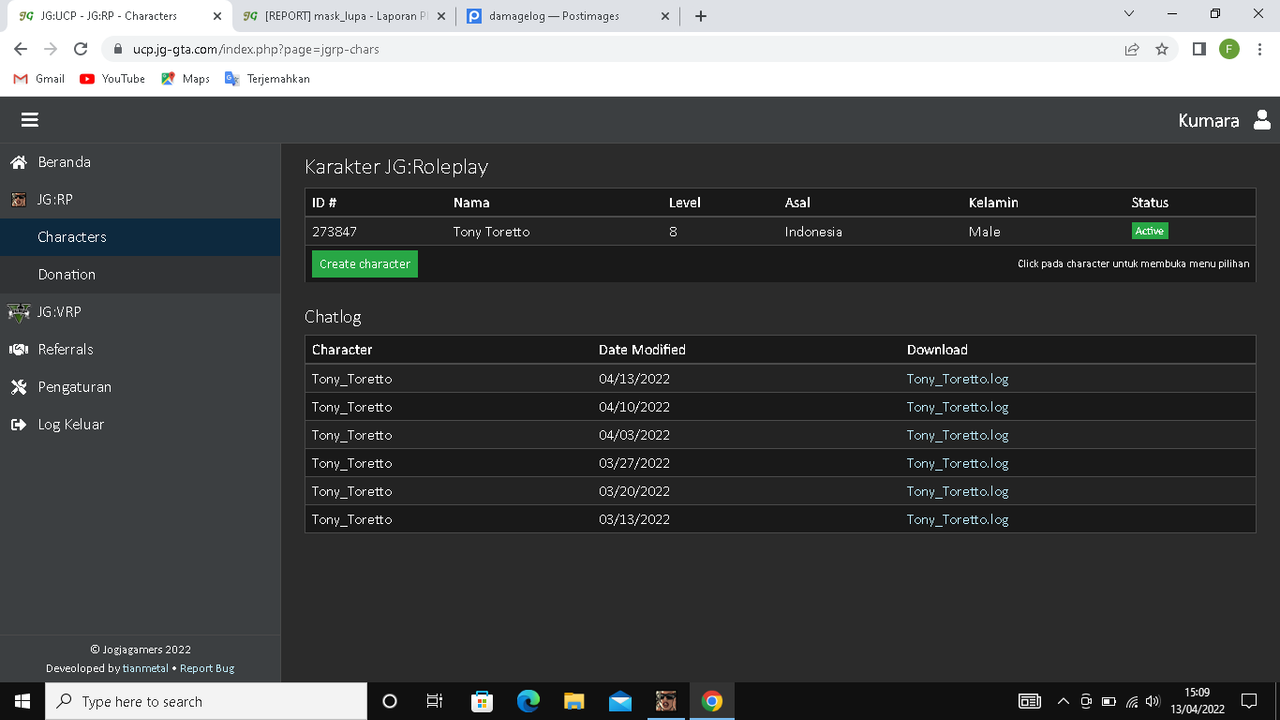Click the Kumara user profile icon
The height and width of the screenshot is (720, 1280).
(1260, 120)
